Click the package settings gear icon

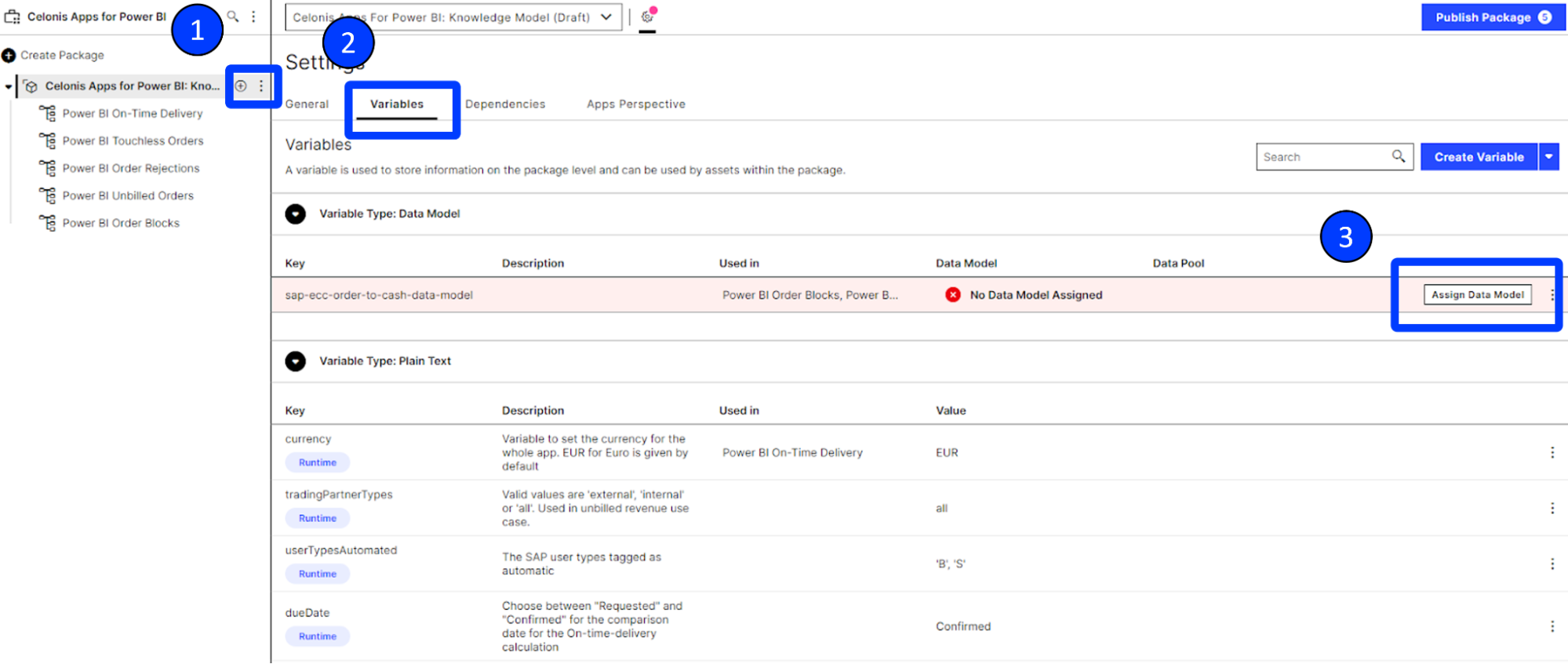647,16
